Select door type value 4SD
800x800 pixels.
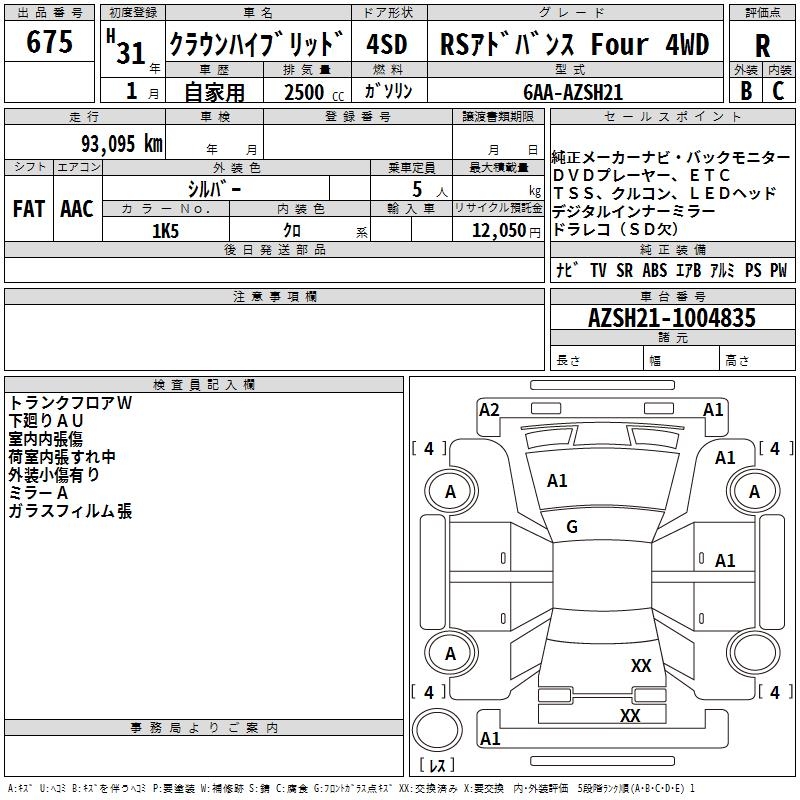[387, 44]
